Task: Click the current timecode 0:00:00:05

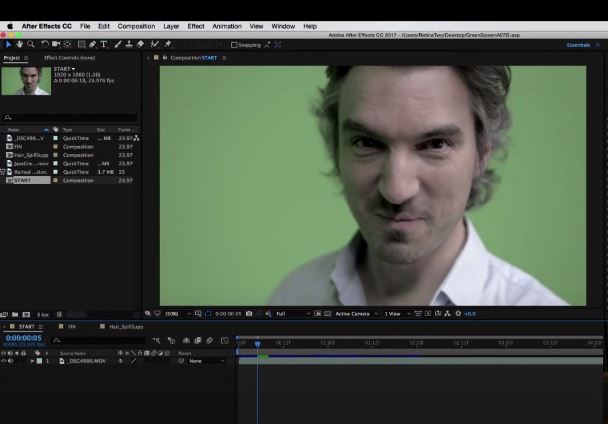Action: (24, 338)
